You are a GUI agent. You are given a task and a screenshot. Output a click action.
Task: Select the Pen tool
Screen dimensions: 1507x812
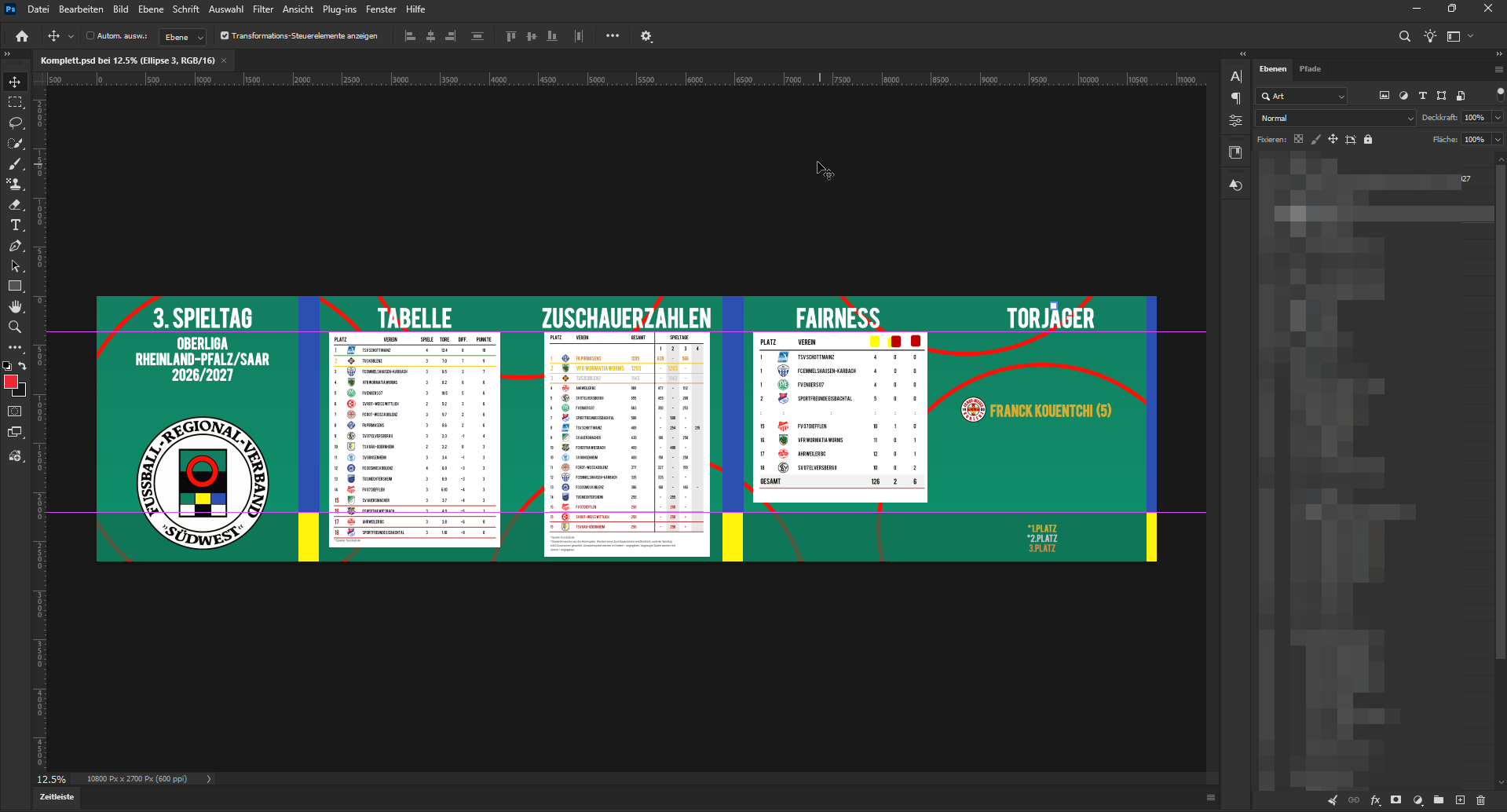tap(15, 245)
